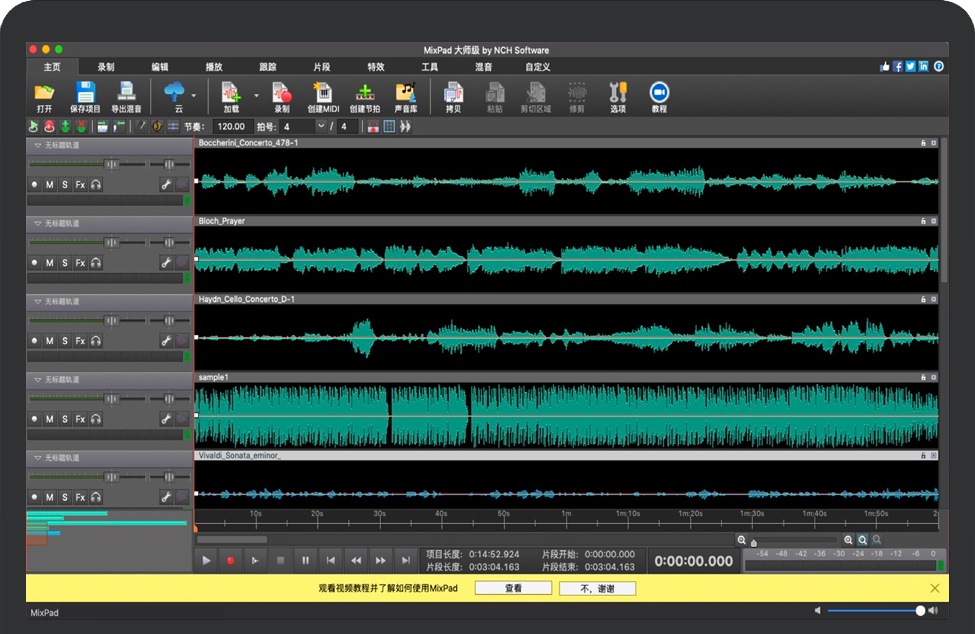Expand the 拍号 time signature dropdown

(321, 127)
